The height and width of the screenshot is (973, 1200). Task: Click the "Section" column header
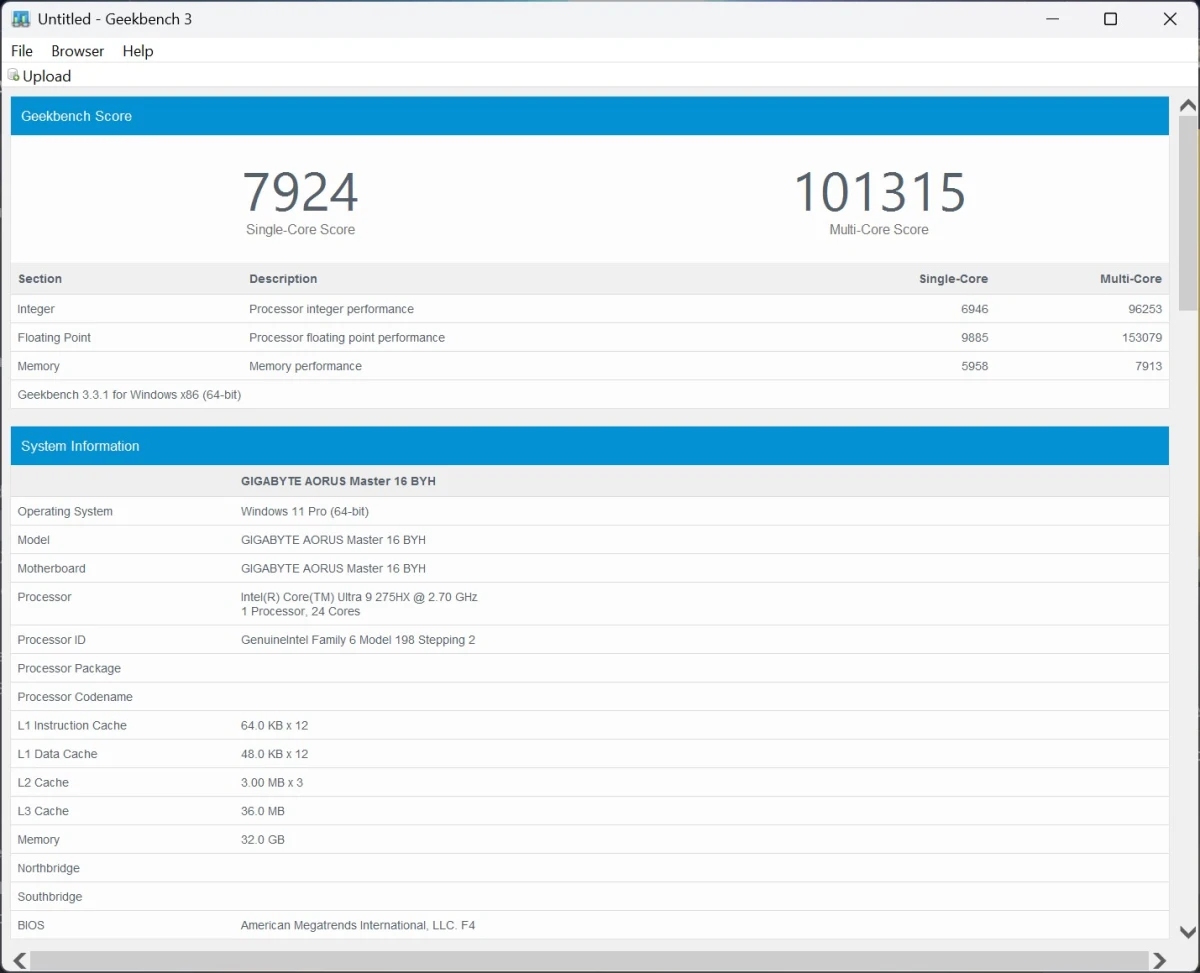(x=40, y=279)
